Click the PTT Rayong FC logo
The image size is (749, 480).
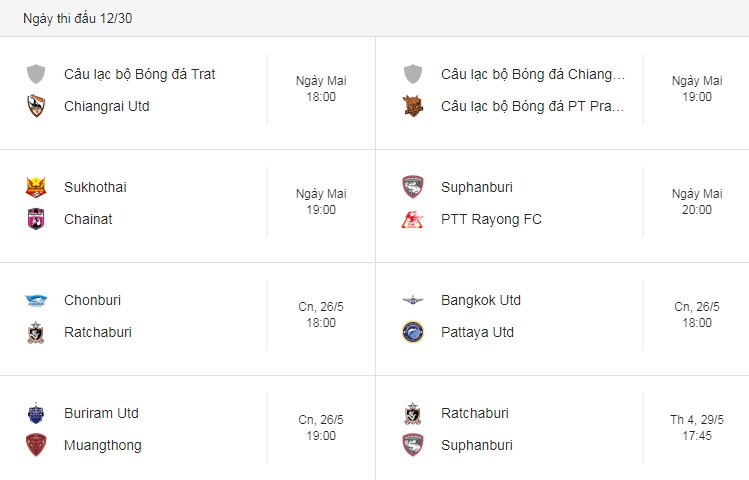tap(412, 219)
